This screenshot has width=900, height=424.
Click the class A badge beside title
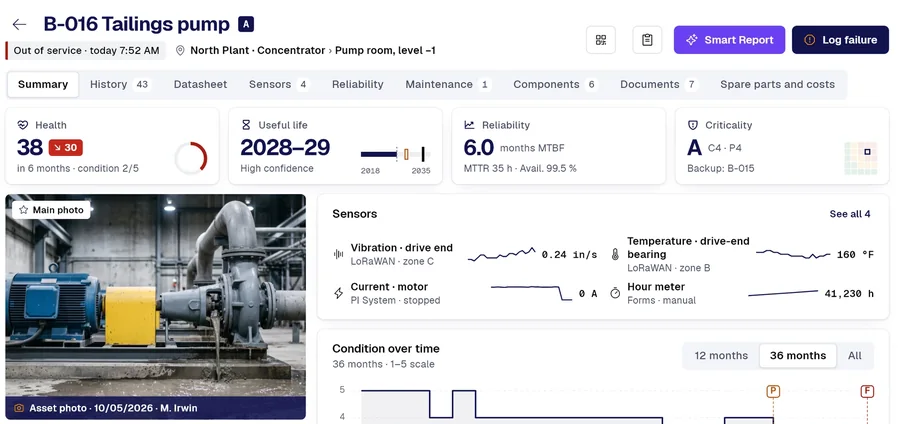coord(246,24)
